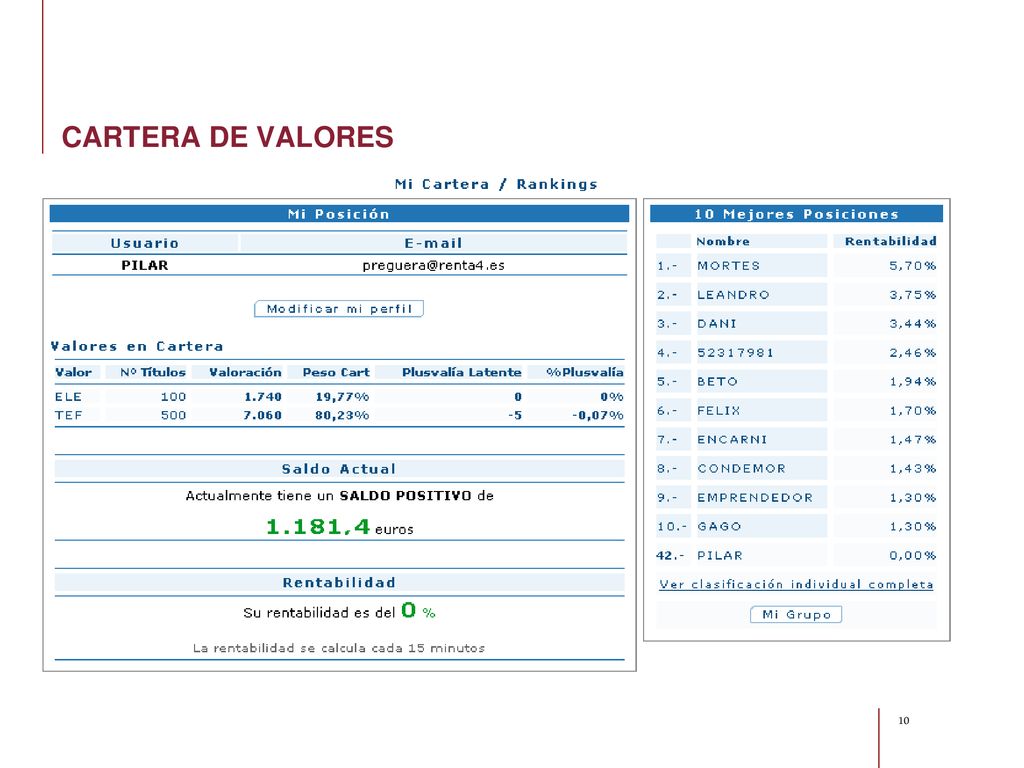
Task: Click the username PILAR under Usuario
Action: pyautogui.click(x=144, y=265)
